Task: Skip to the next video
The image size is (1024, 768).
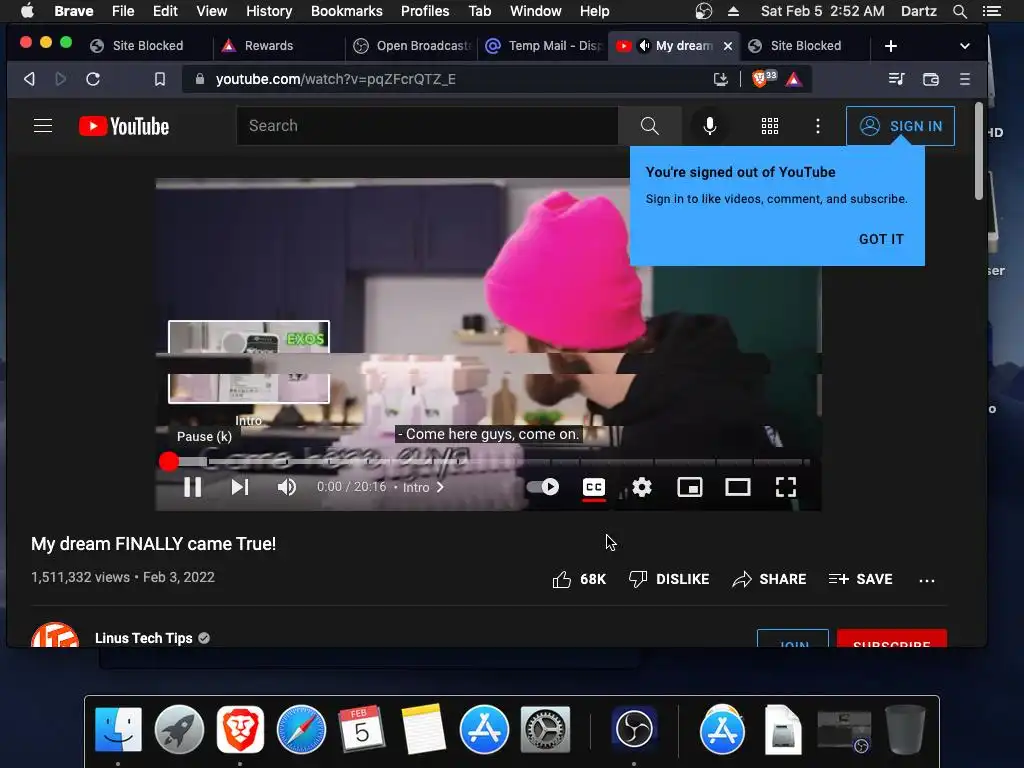Action: [x=240, y=487]
